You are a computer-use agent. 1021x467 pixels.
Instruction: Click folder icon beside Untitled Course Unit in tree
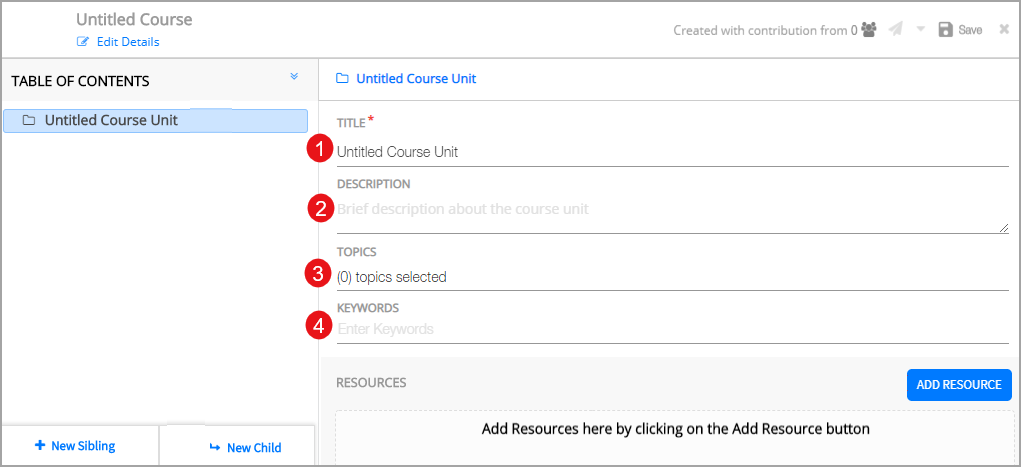pyautogui.click(x=29, y=120)
